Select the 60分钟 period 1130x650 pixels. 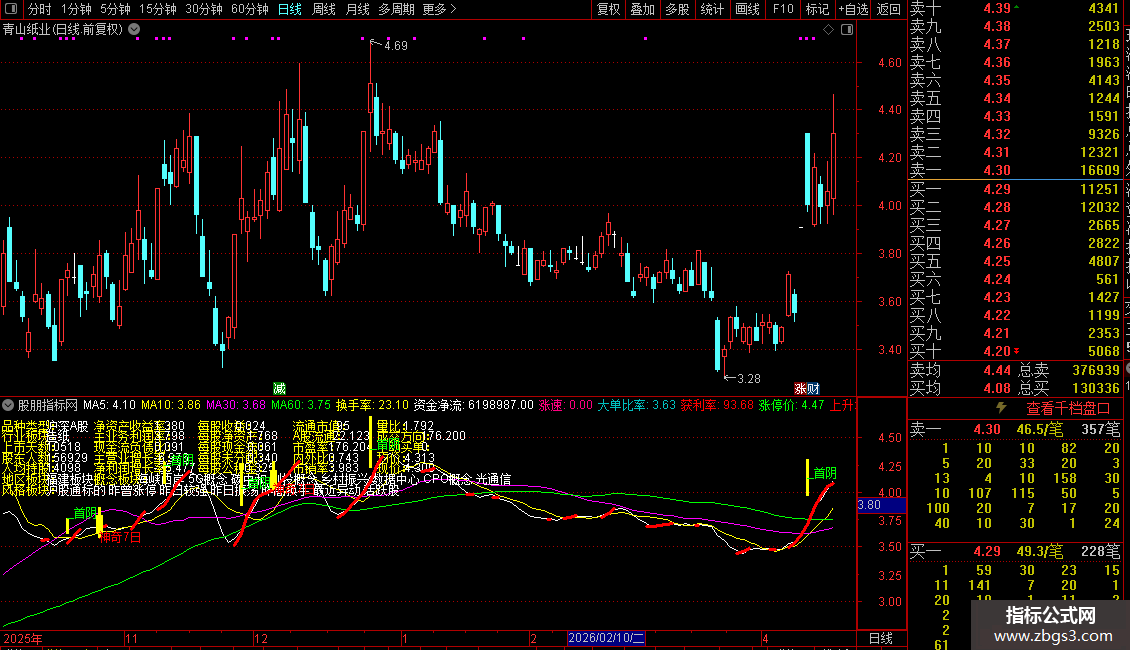coord(249,9)
